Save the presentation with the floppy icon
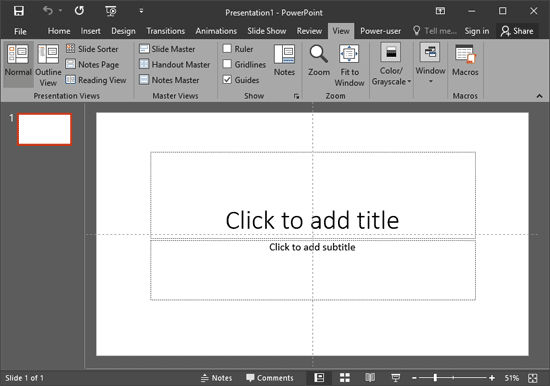Screen dimensions: 550x386 (19, 11)
